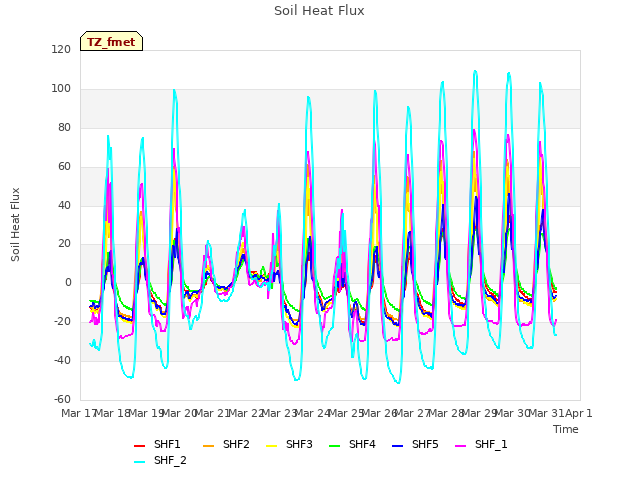This screenshot has width=640, height=480.
Task: Click the 120 y-axis tick label
Action: (61, 50)
